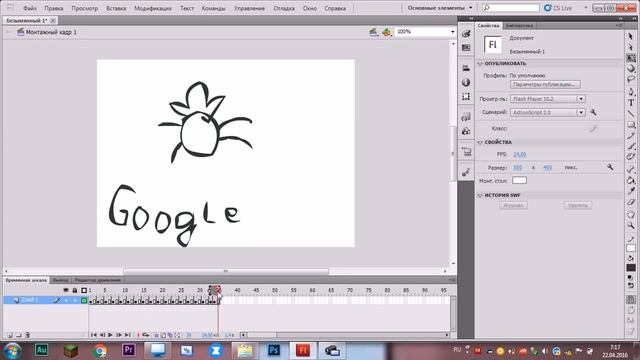Select the Hand tool

click(631, 214)
